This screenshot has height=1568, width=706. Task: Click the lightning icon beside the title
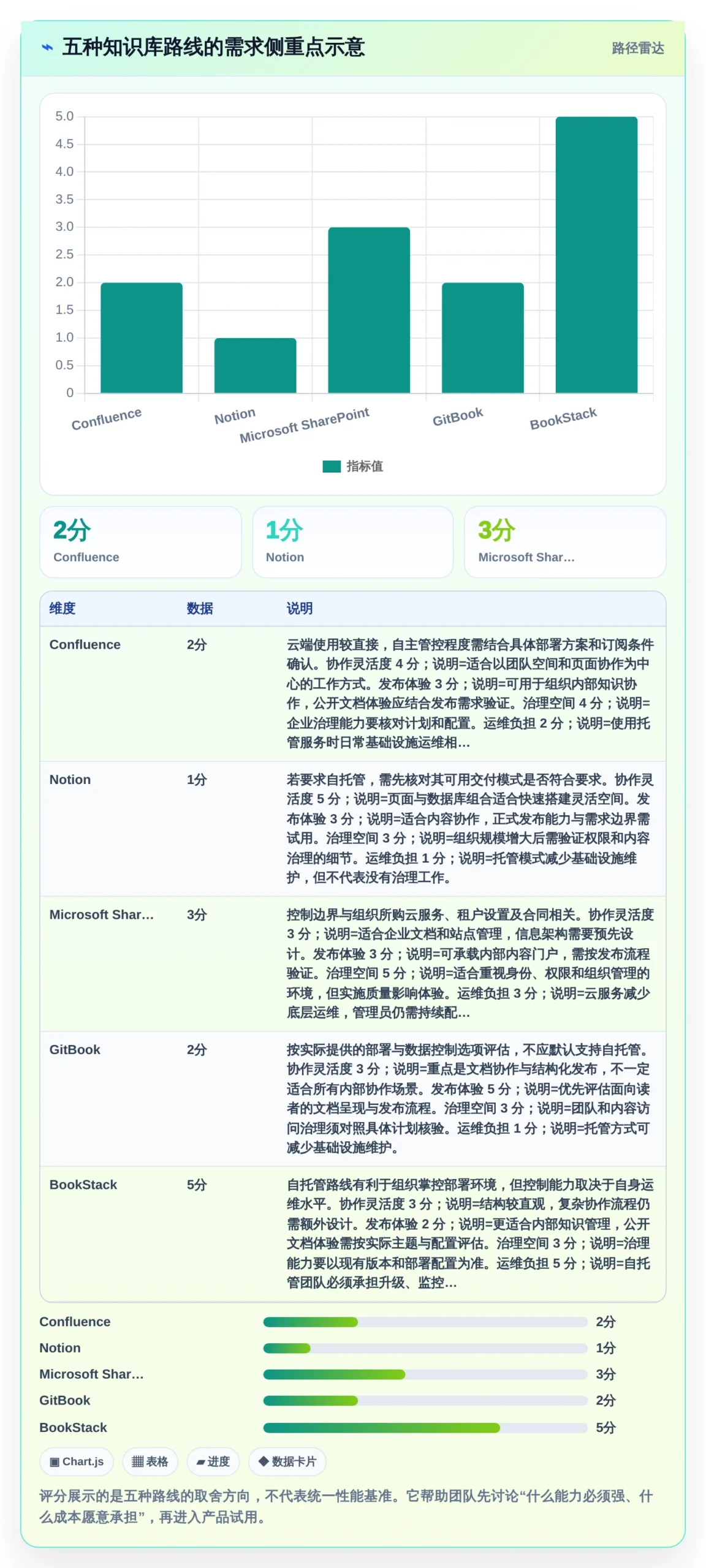pyautogui.click(x=47, y=48)
